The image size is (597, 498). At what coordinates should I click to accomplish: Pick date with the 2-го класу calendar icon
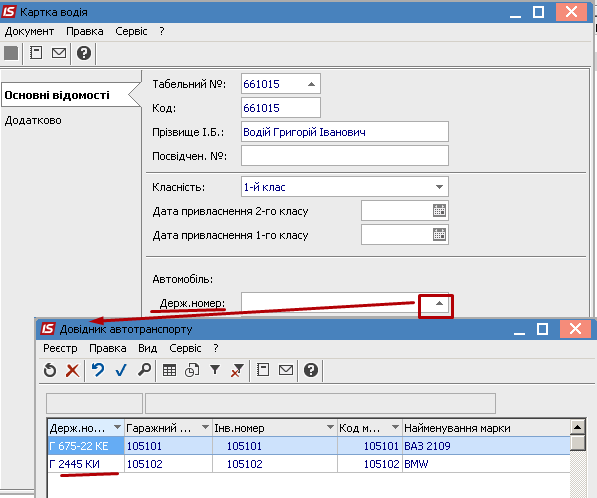point(439,211)
